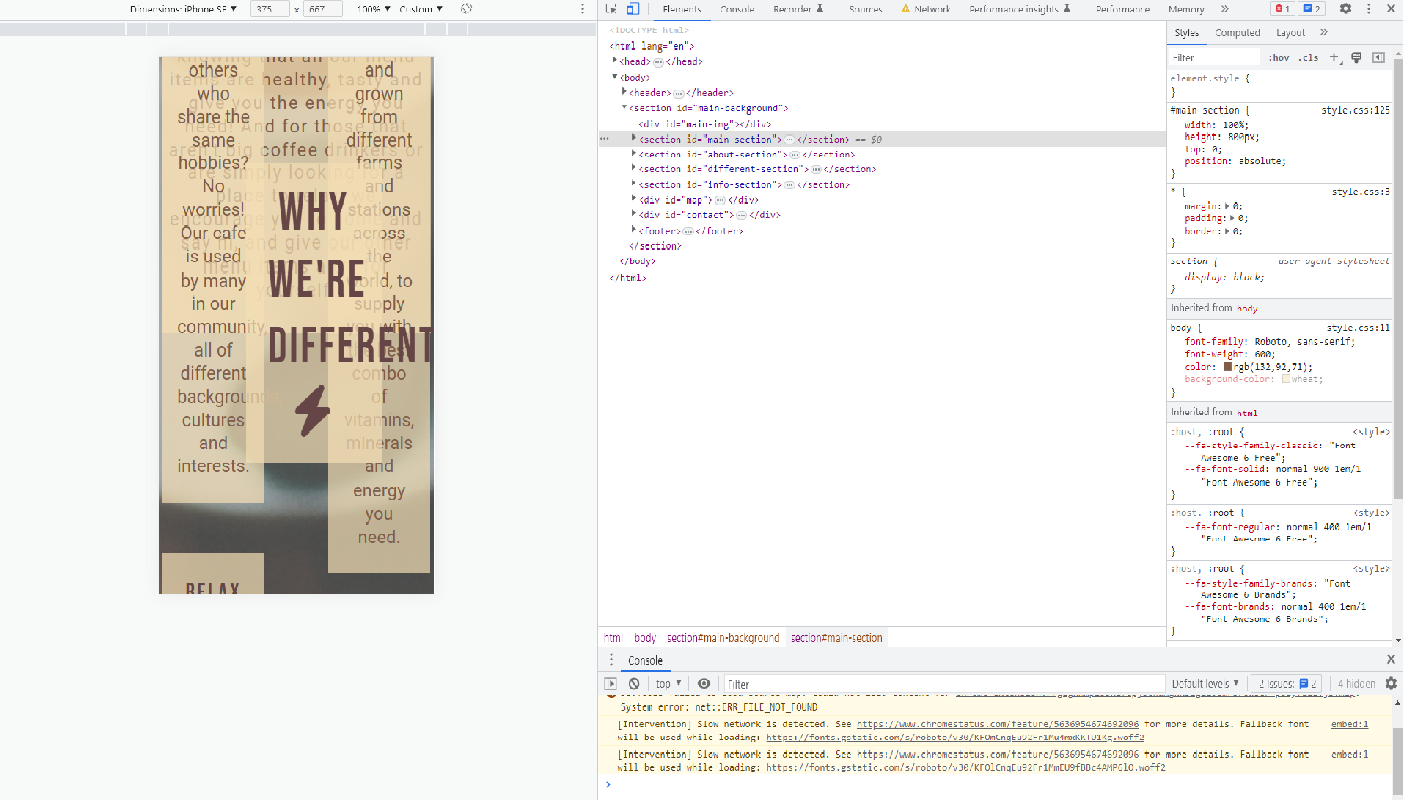Toggle the :hov pseudo-class state panel
Screen dimensions: 1420x800
tap(1279, 57)
